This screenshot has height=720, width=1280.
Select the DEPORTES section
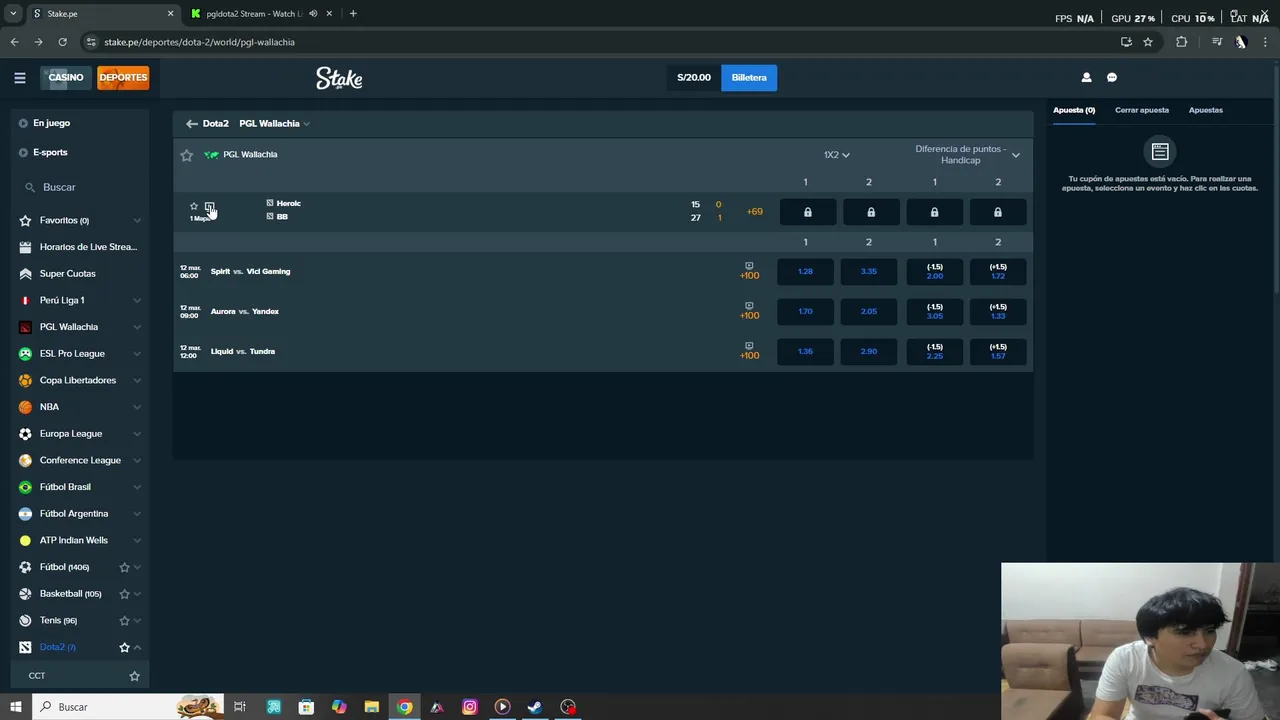point(123,77)
